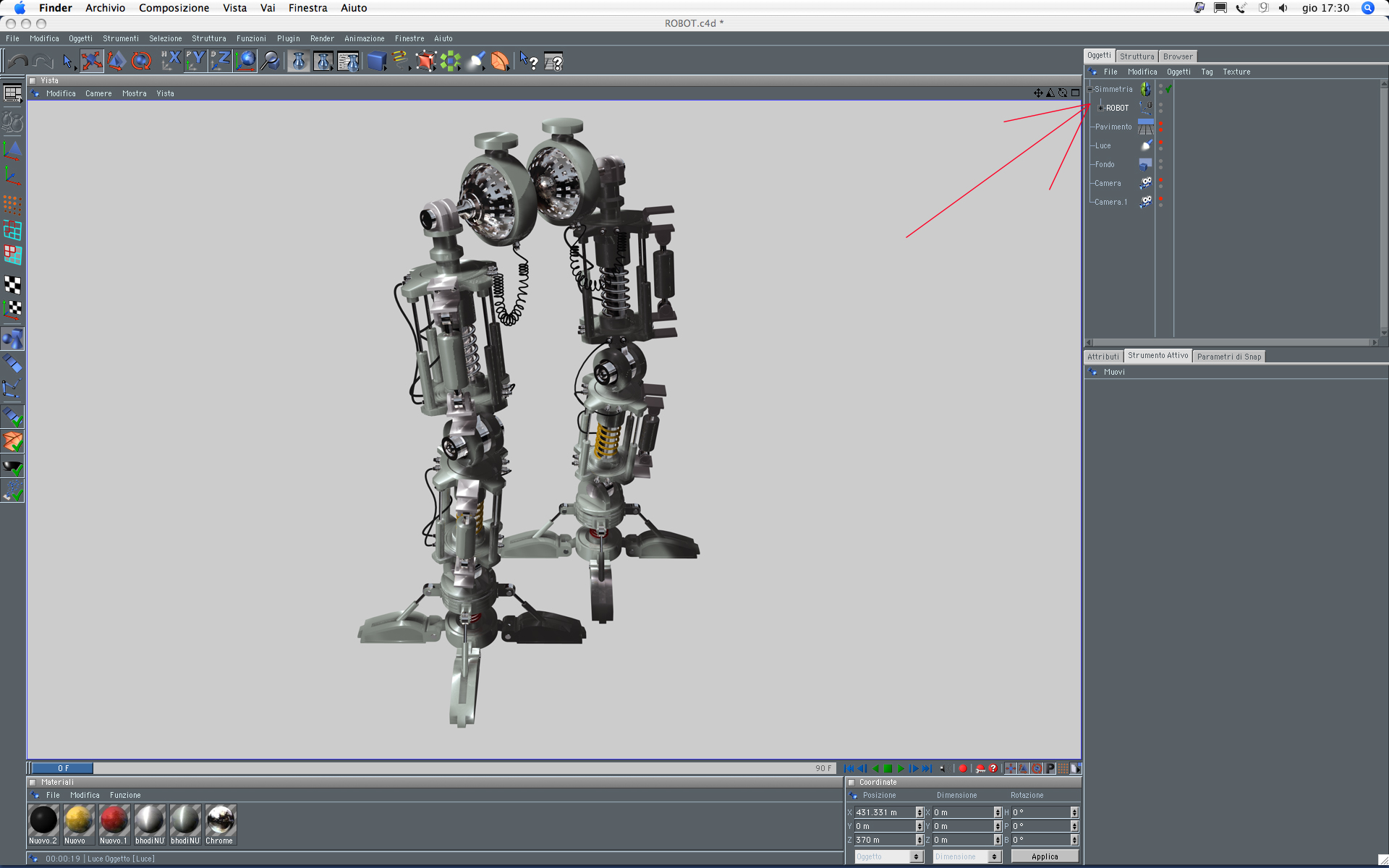
Task: Expand the ROBOT object tree node
Action: pos(1100,108)
